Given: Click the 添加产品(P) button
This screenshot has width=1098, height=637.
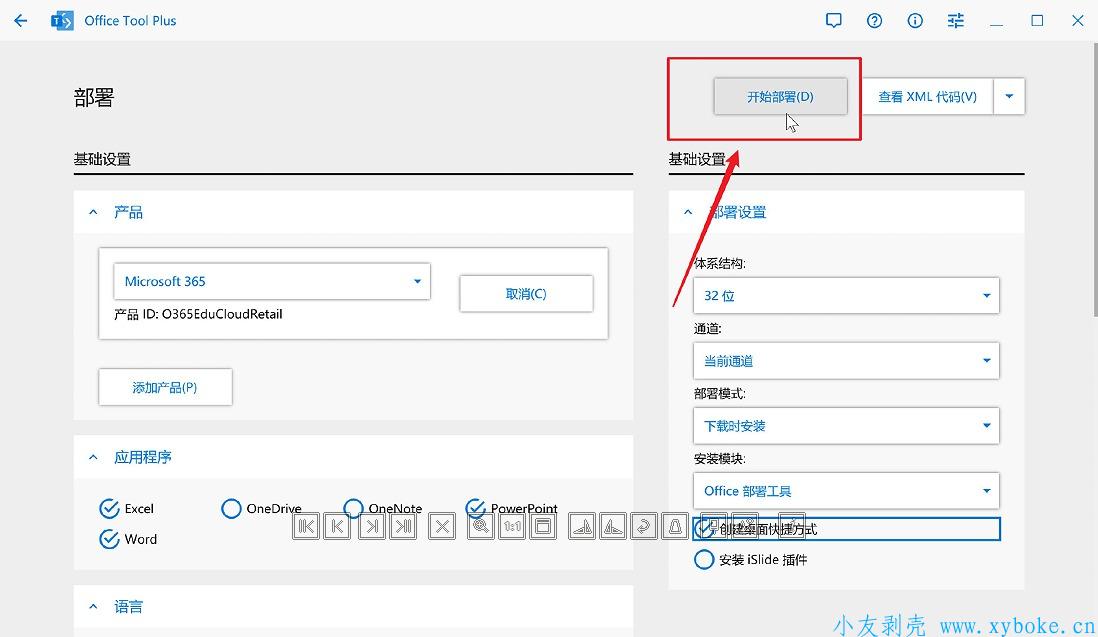Looking at the screenshot, I should (x=165, y=388).
